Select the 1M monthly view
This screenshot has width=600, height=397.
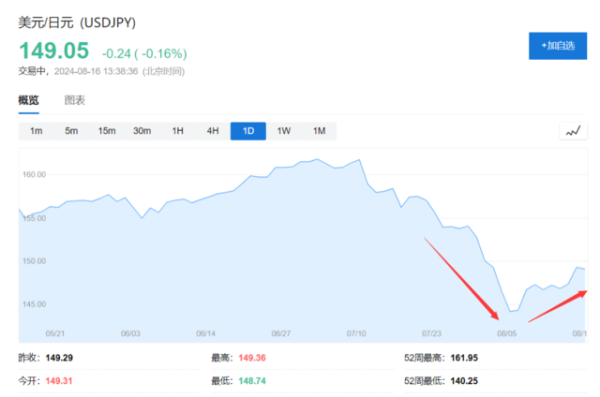[x=319, y=131]
